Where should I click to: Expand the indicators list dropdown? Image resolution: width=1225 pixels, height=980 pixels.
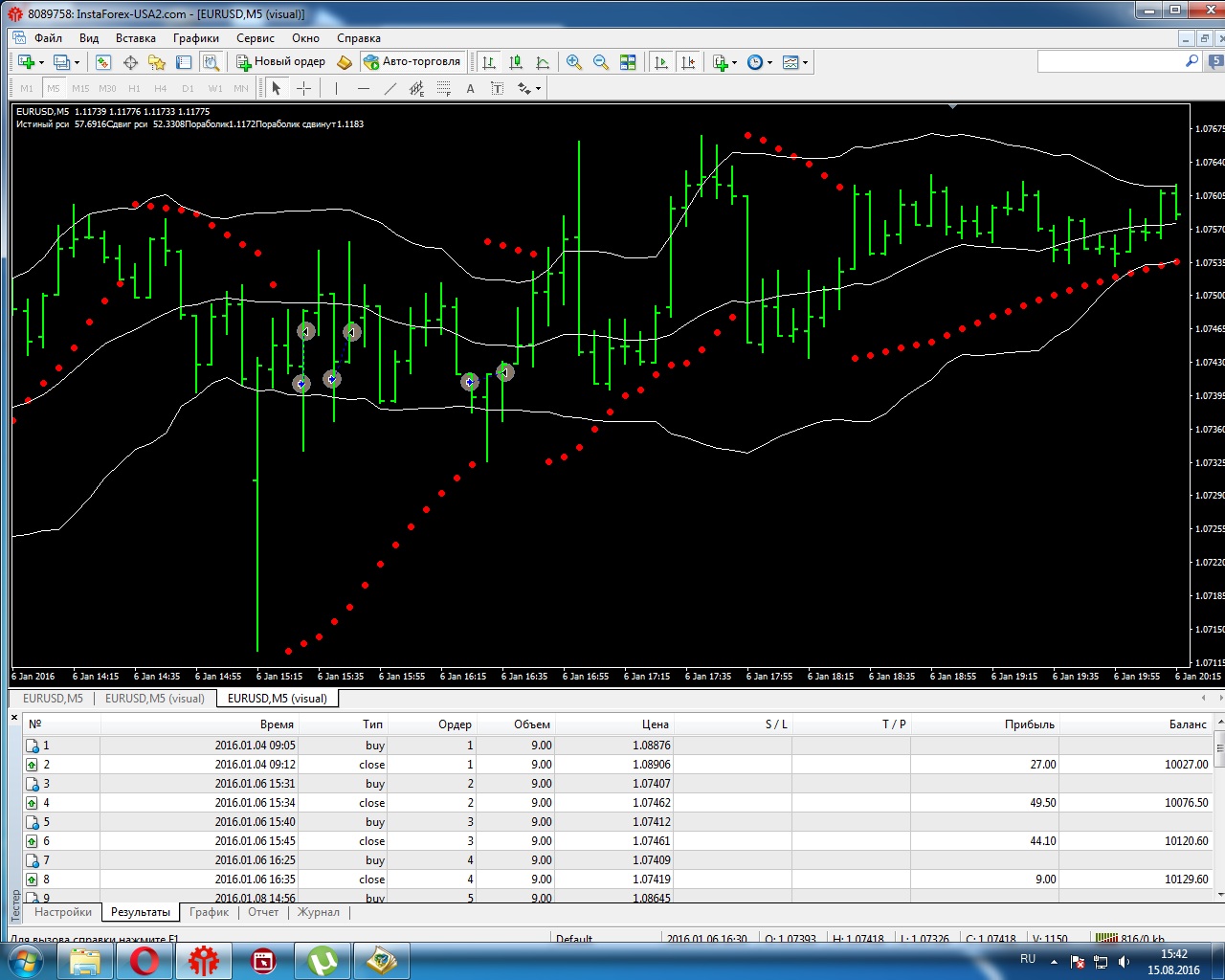(x=724, y=62)
